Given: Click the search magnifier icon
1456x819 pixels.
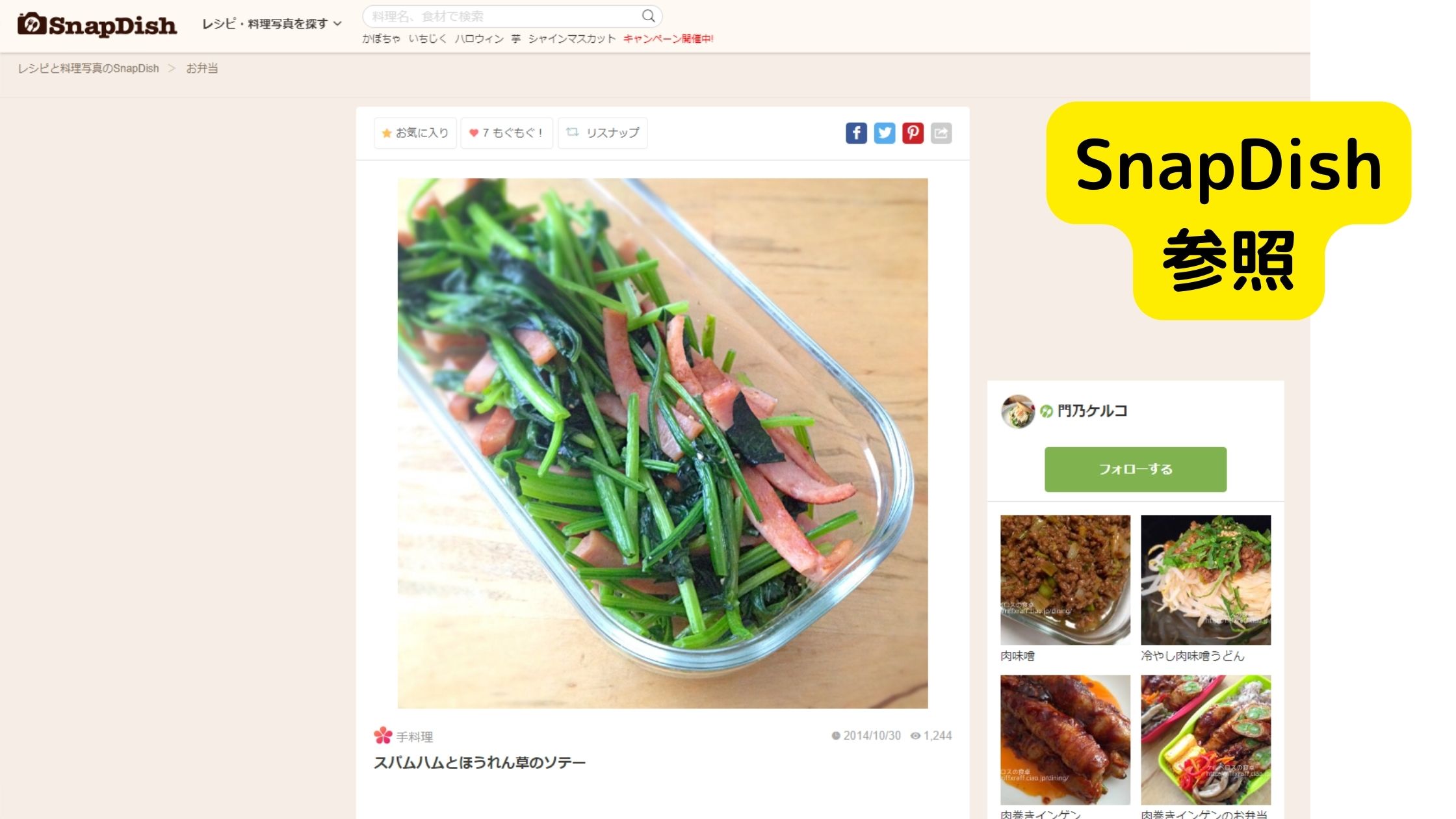Looking at the screenshot, I should pos(648,16).
